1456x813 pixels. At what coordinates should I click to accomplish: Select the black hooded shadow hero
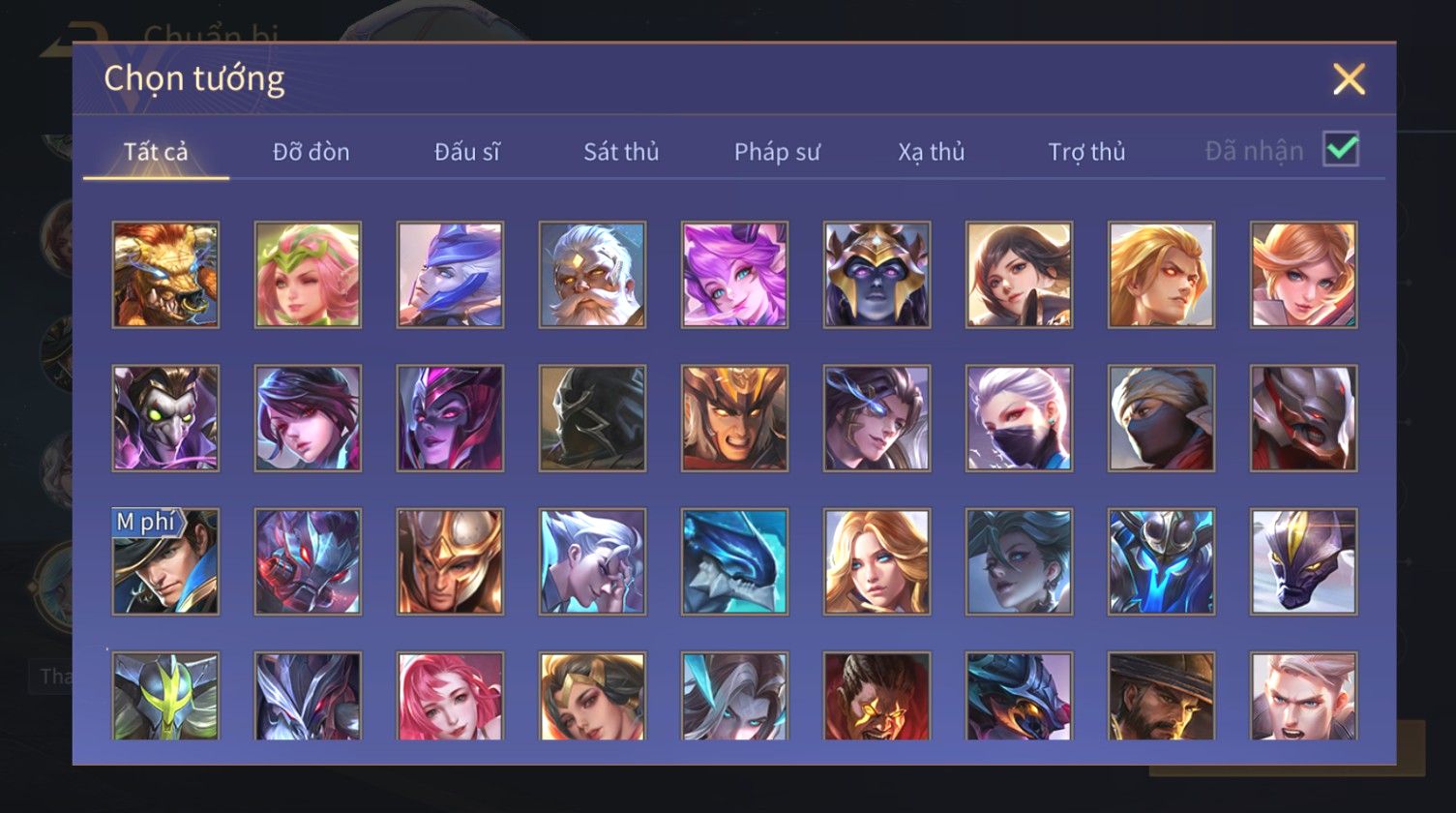pyautogui.click(x=592, y=418)
